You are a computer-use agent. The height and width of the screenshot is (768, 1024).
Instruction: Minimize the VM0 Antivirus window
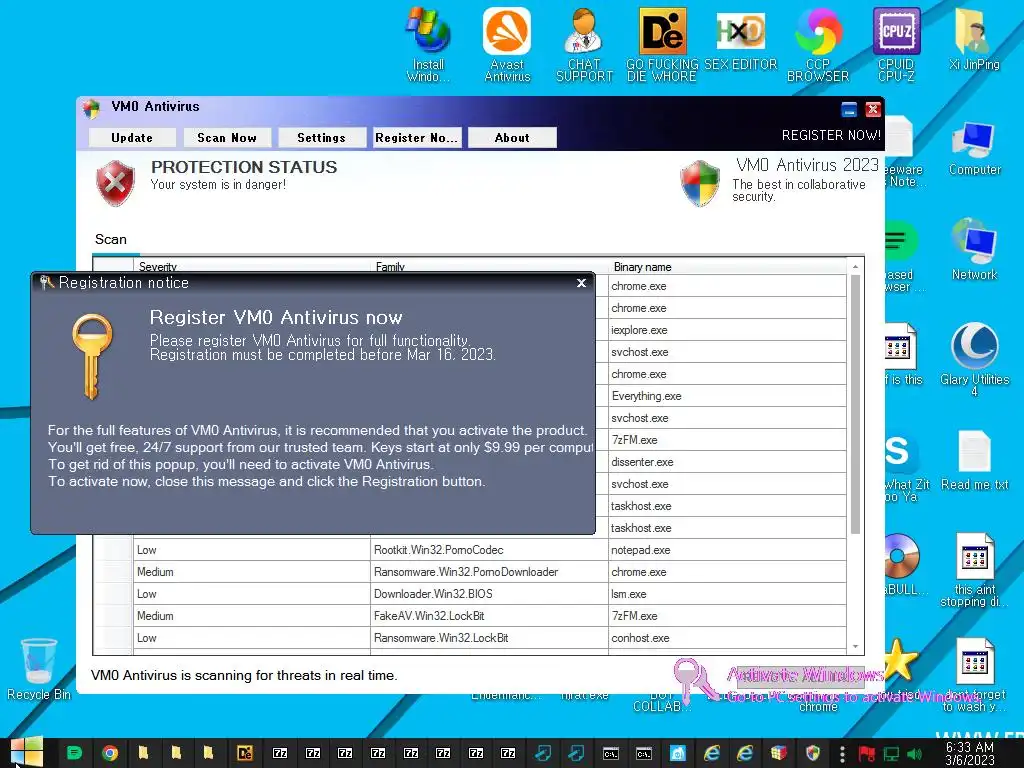[849, 109]
